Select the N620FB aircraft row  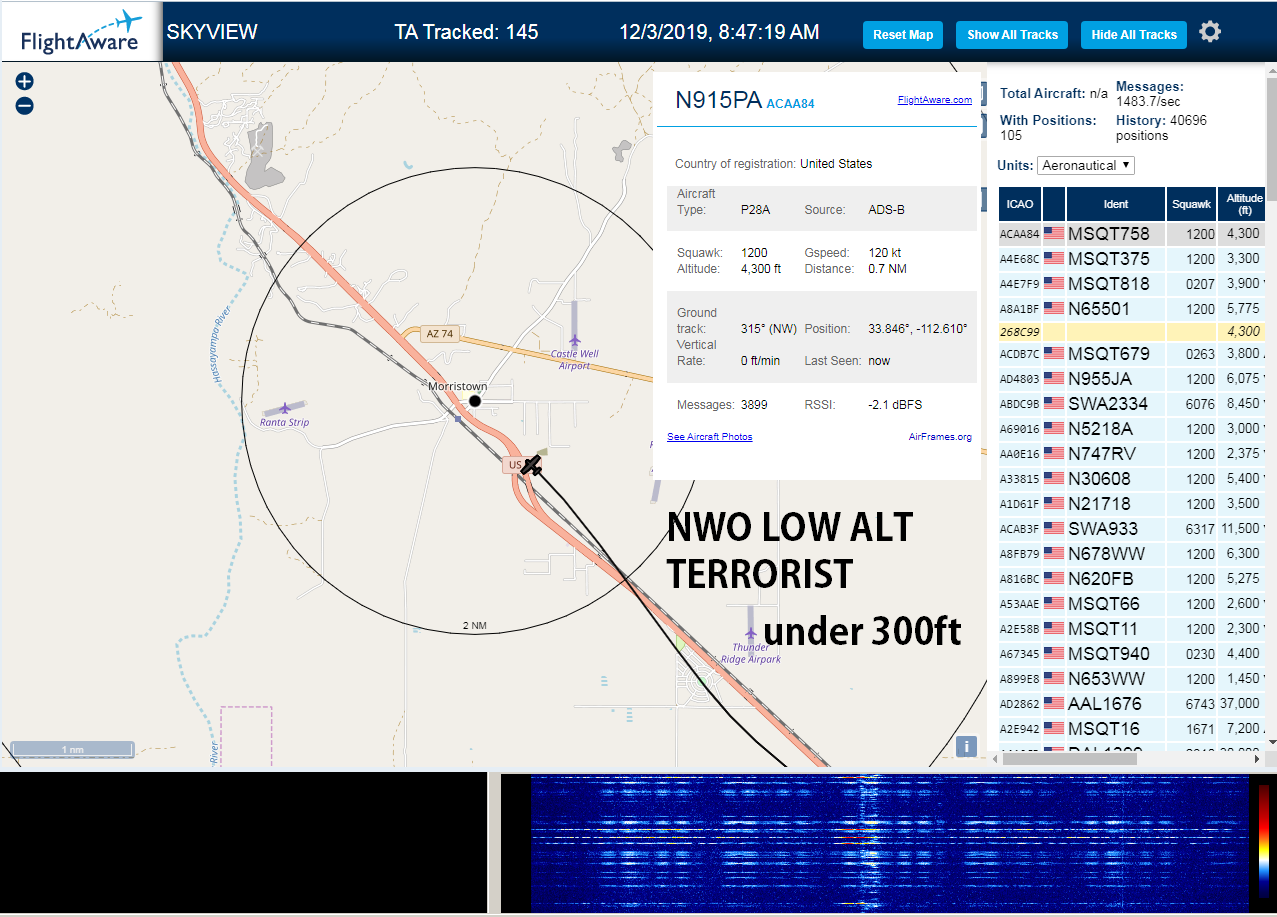pos(1132,579)
